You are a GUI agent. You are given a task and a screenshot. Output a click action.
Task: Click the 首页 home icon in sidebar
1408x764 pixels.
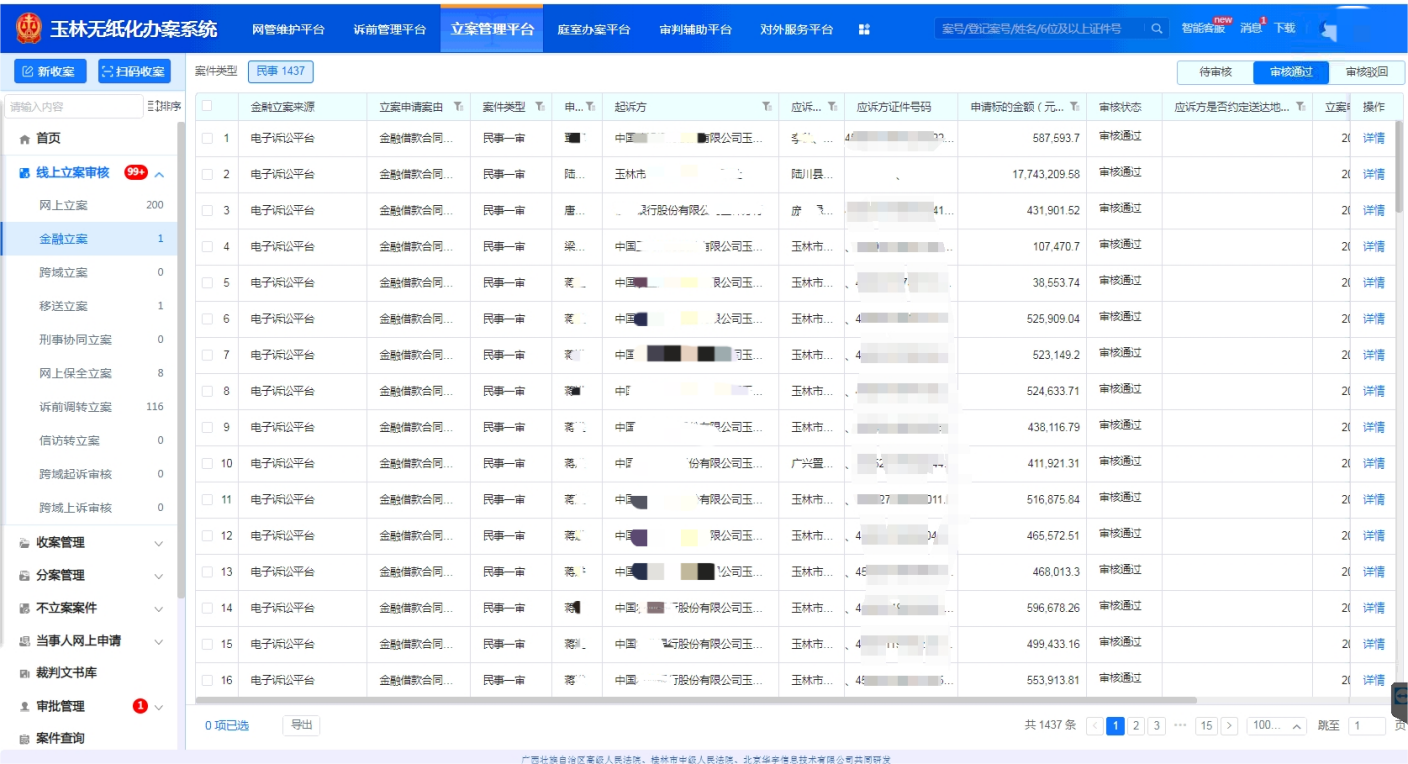25,139
